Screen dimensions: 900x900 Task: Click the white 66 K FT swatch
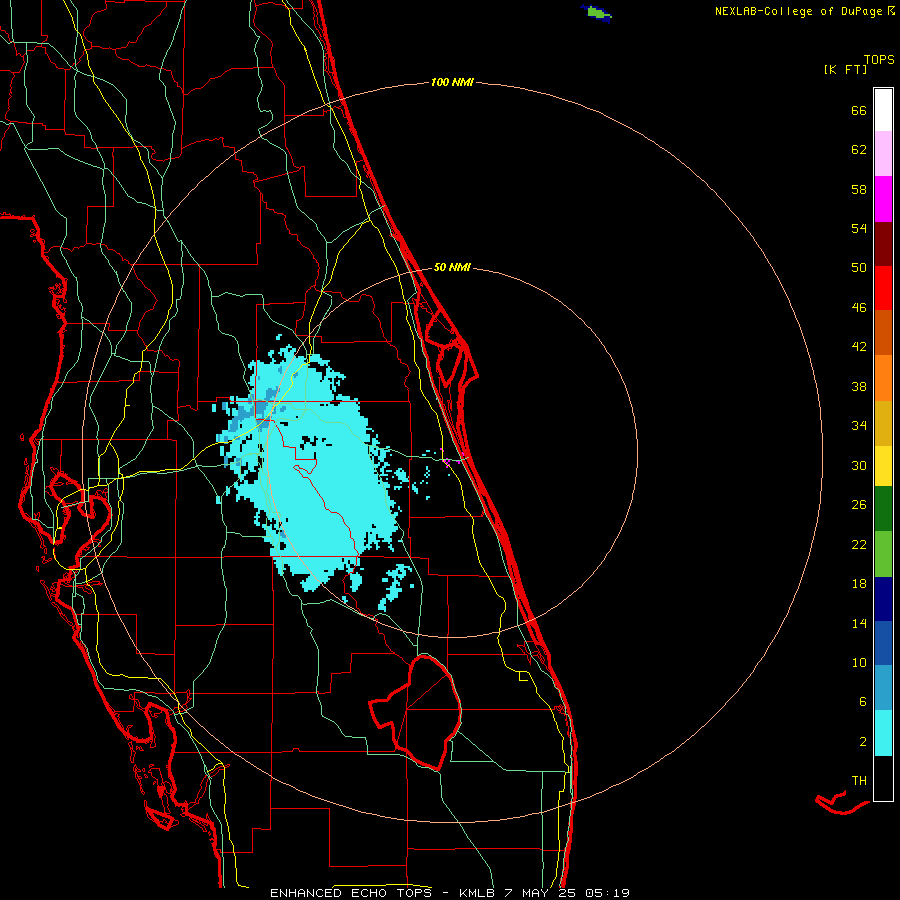883,110
